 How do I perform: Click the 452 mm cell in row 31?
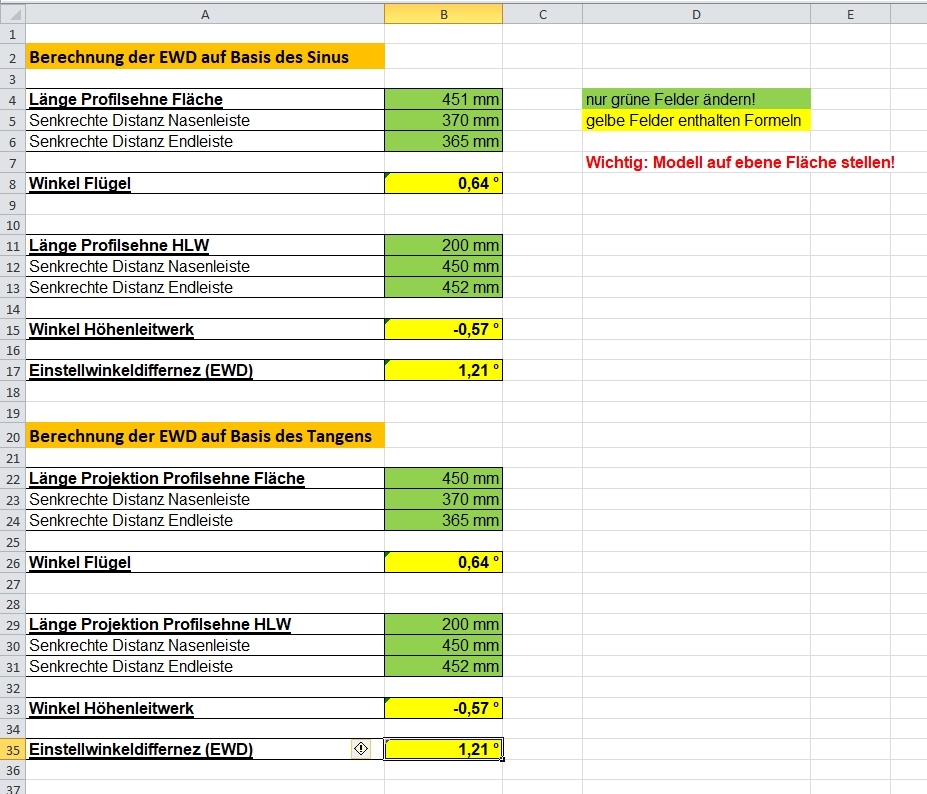(443, 666)
